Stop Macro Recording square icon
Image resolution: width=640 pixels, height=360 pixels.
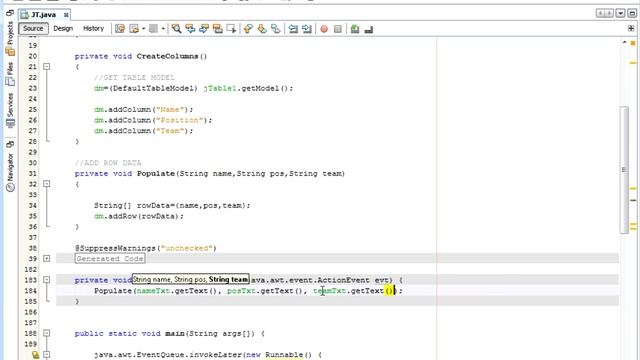pyautogui.click(x=338, y=29)
